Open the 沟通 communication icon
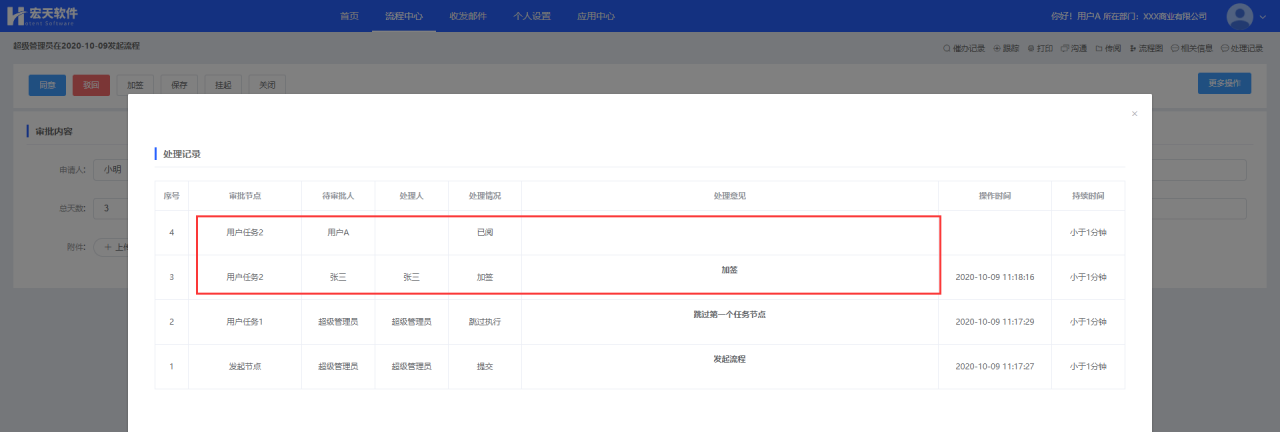1280x432 pixels. 1065,48
